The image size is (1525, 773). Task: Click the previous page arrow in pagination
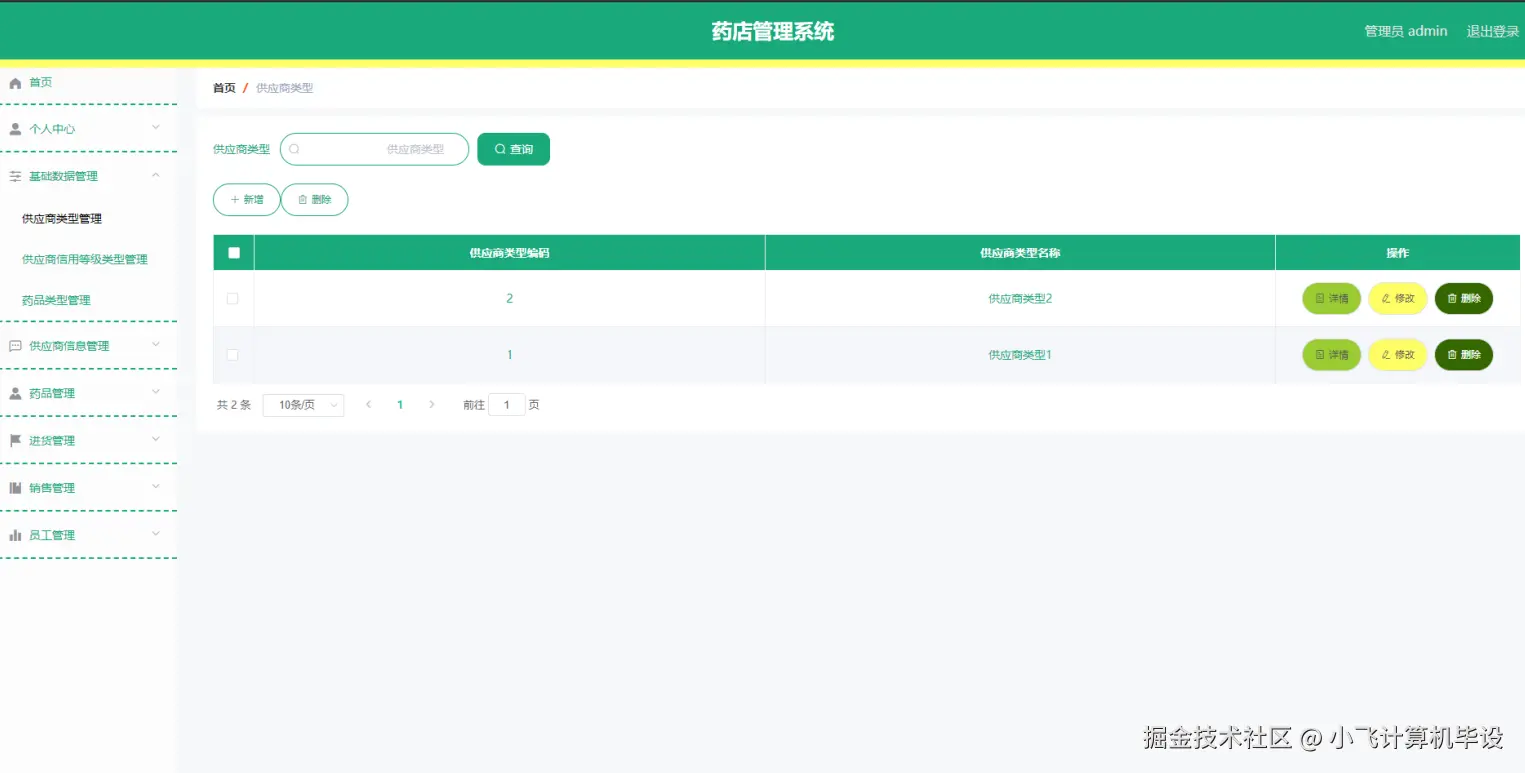[369, 405]
